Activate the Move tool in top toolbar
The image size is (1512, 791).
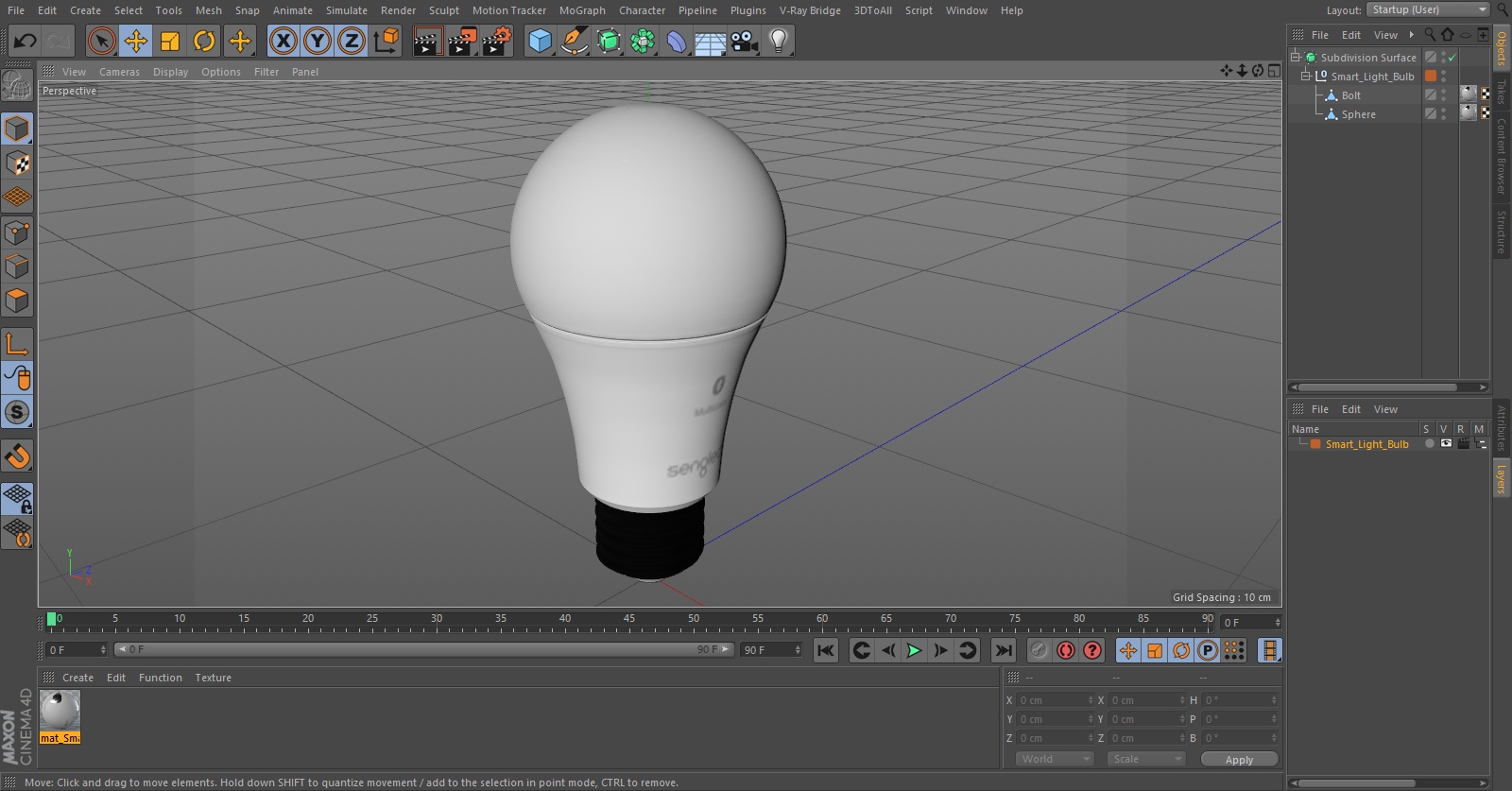point(136,41)
